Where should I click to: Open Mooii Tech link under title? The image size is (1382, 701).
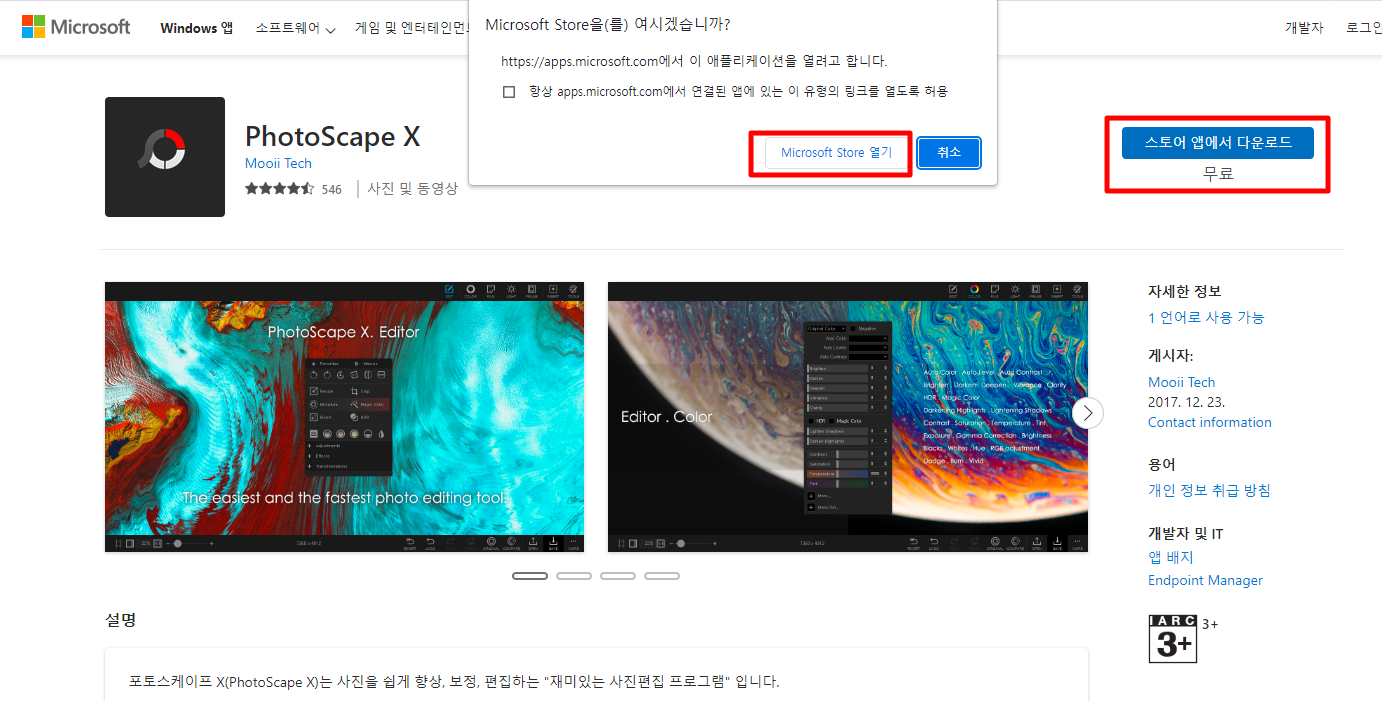point(278,163)
